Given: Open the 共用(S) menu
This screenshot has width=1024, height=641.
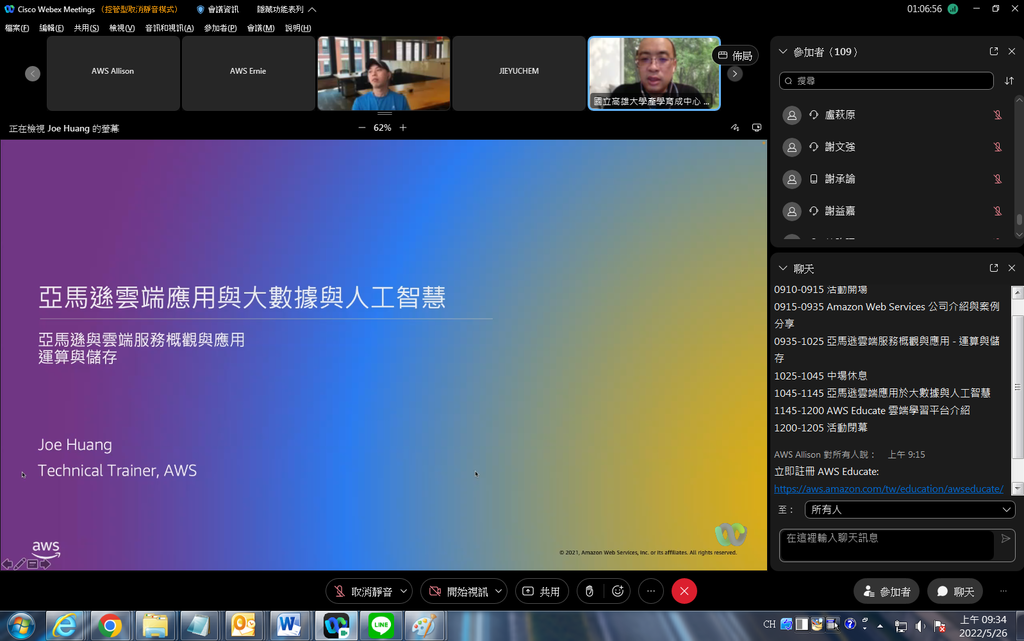Looking at the screenshot, I should (86, 28).
